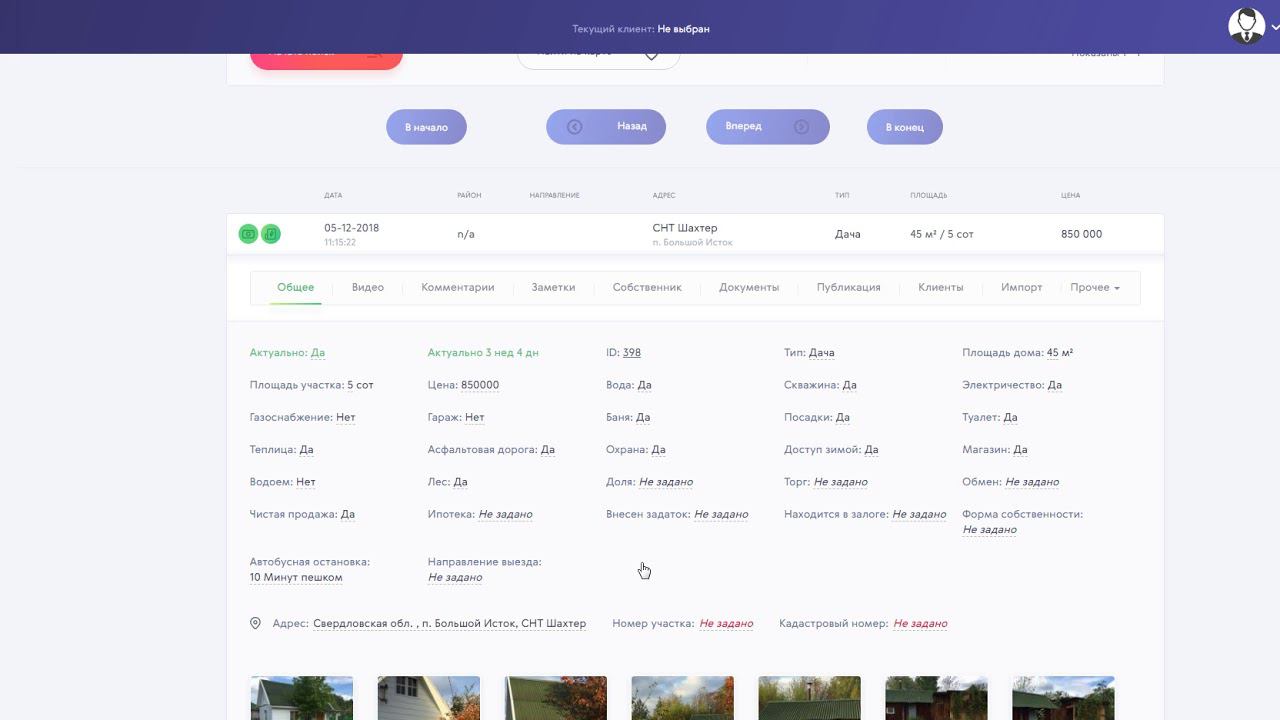Open the Импорт tab
The height and width of the screenshot is (720, 1280).
click(1021, 287)
